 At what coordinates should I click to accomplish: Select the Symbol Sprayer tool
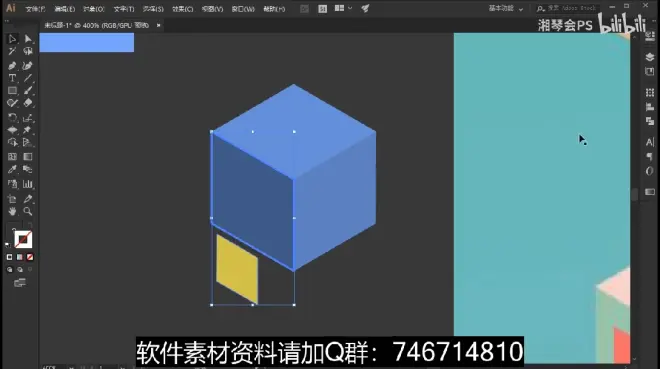point(12,184)
